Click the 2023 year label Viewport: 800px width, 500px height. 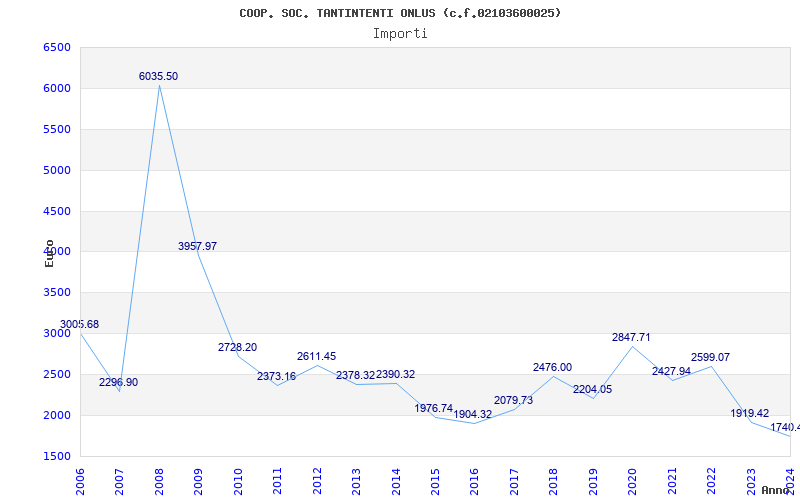coord(751,481)
